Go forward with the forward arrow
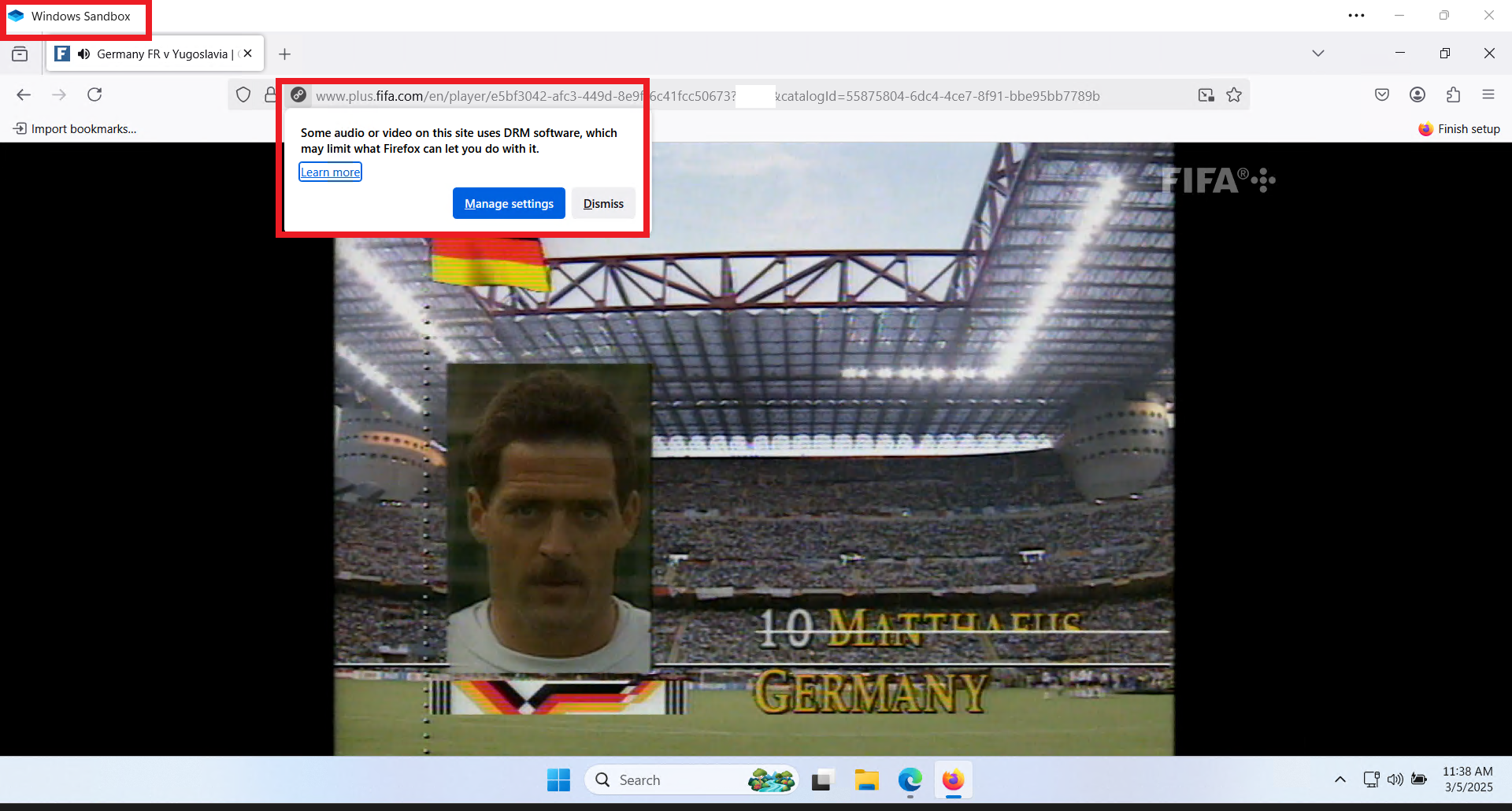This screenshot has width=1512, height=811. 59,94
